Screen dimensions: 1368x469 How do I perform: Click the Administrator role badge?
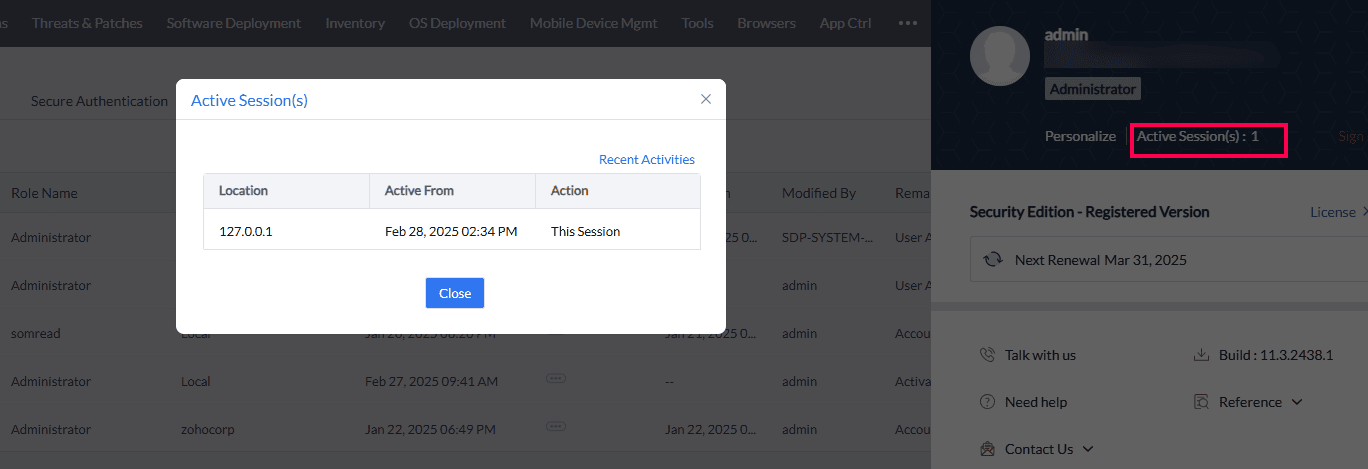1093,89
